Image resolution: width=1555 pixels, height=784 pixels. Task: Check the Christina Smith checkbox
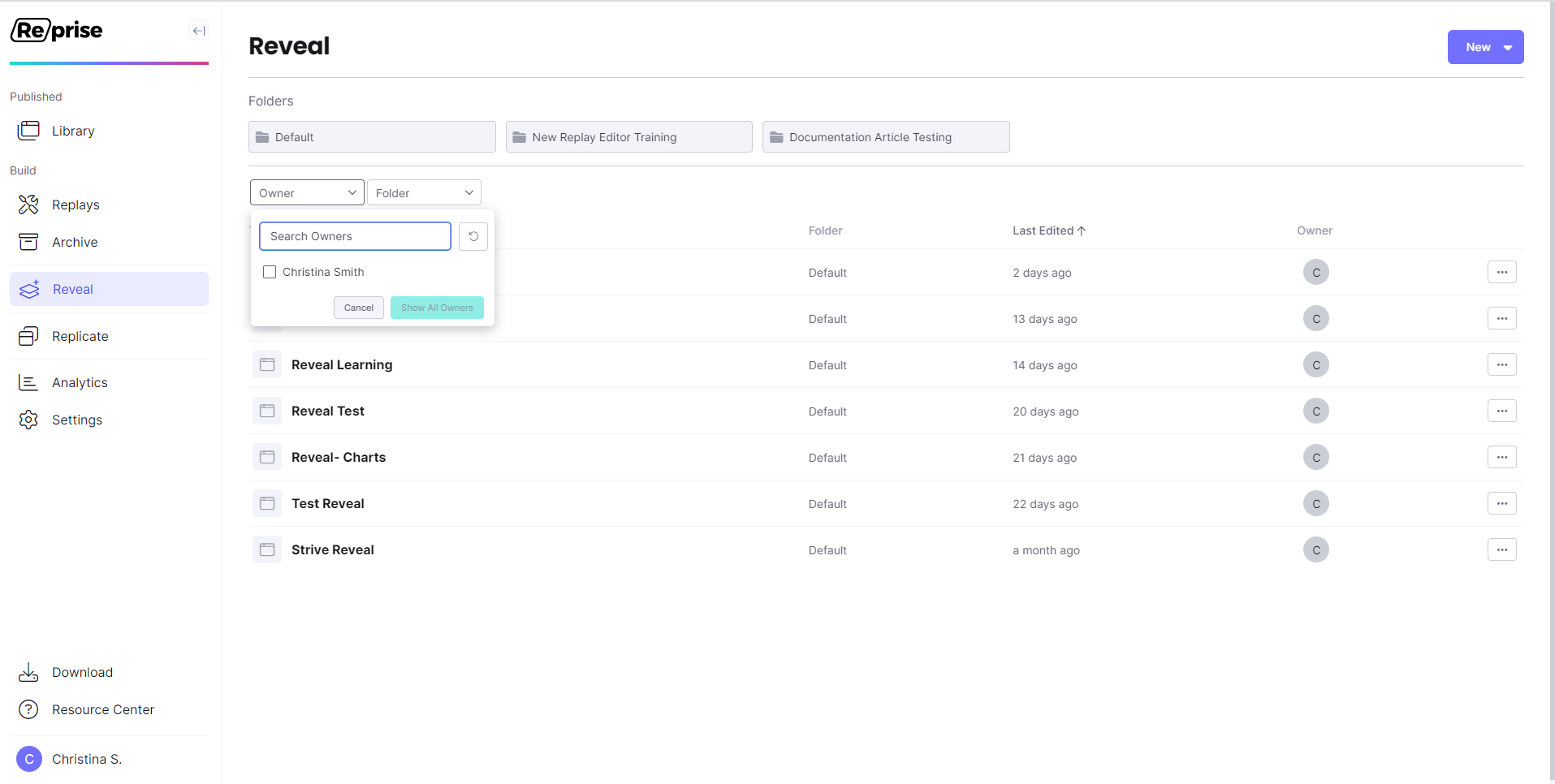[x=270, y=272]
